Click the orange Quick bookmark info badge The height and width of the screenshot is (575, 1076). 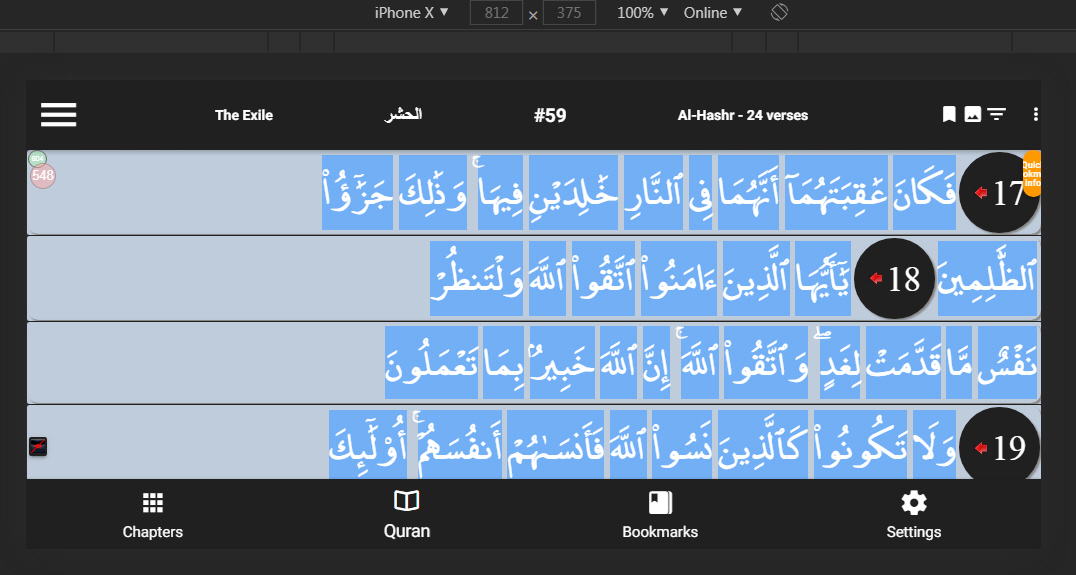point(1032,173)
